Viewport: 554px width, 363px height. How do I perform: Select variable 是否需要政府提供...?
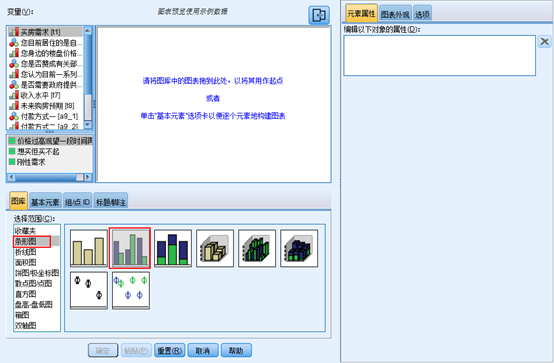point(45,85)
